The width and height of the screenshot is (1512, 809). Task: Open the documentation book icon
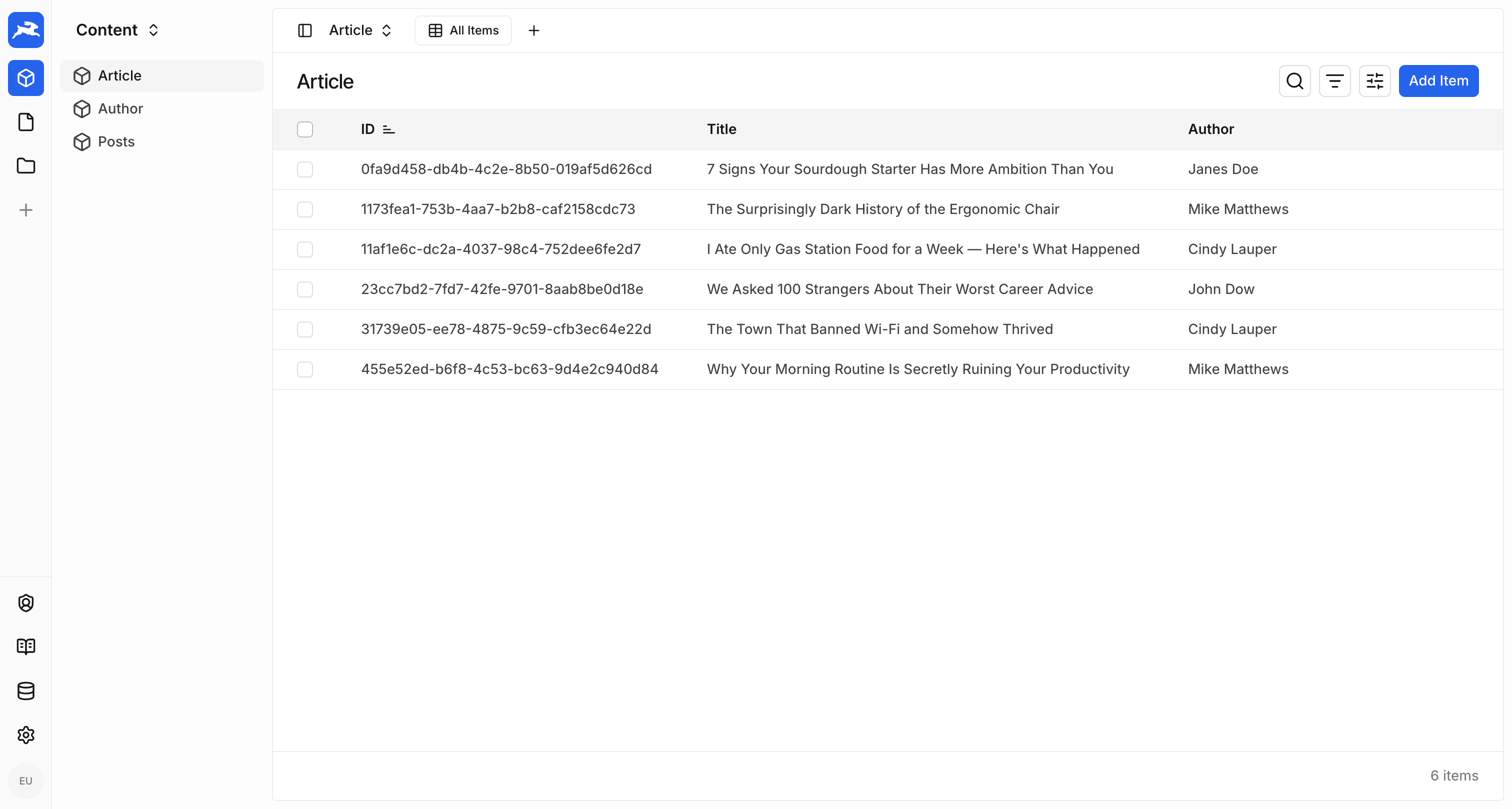pyautogui.click(x=26, y=646)
